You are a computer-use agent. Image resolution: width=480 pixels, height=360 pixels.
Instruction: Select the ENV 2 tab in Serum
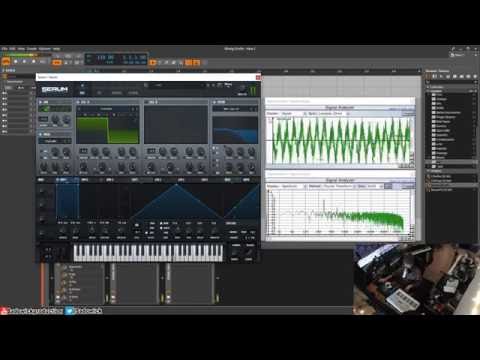[85, 180]
